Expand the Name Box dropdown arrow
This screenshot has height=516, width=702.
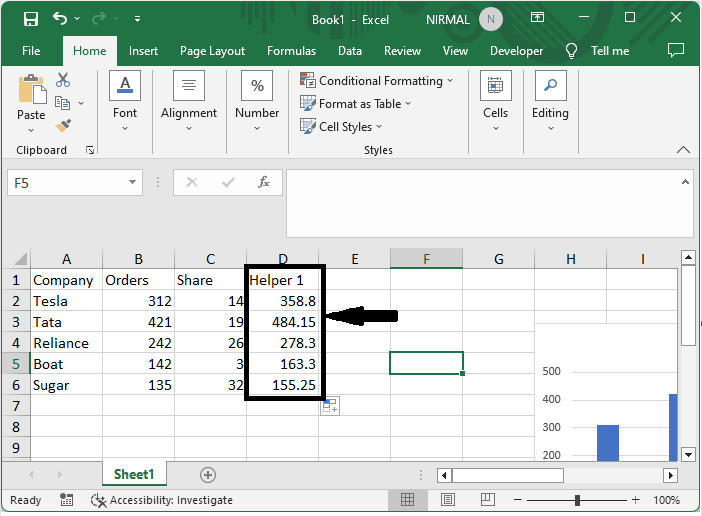click(x=133, y=183)
